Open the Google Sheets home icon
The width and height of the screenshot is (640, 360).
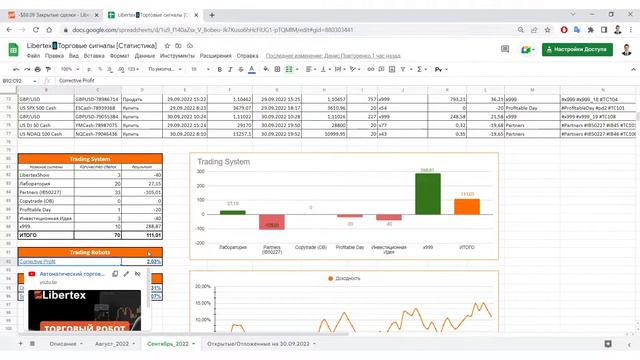[x=13, y=50]
